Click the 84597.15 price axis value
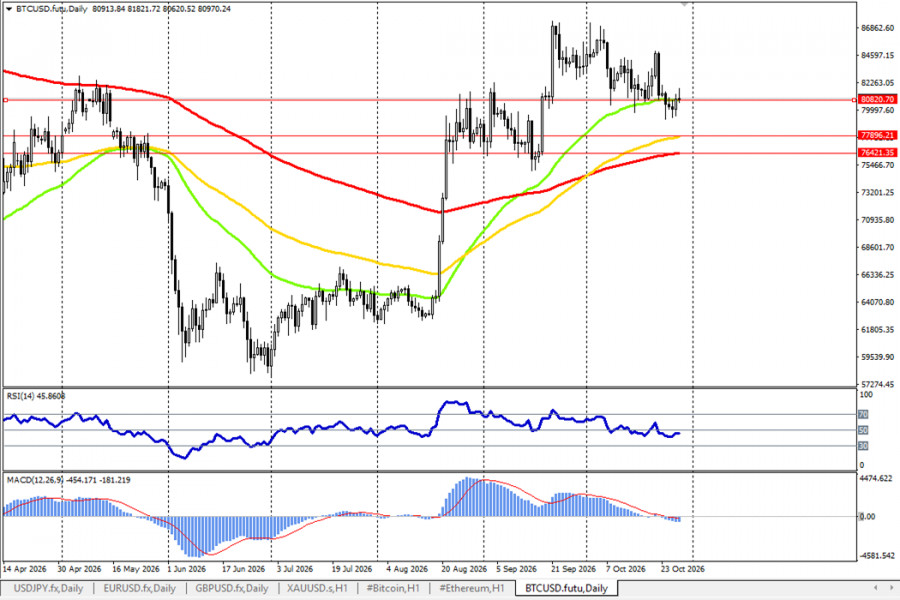 pyautogui.click(x=878, y=56)
